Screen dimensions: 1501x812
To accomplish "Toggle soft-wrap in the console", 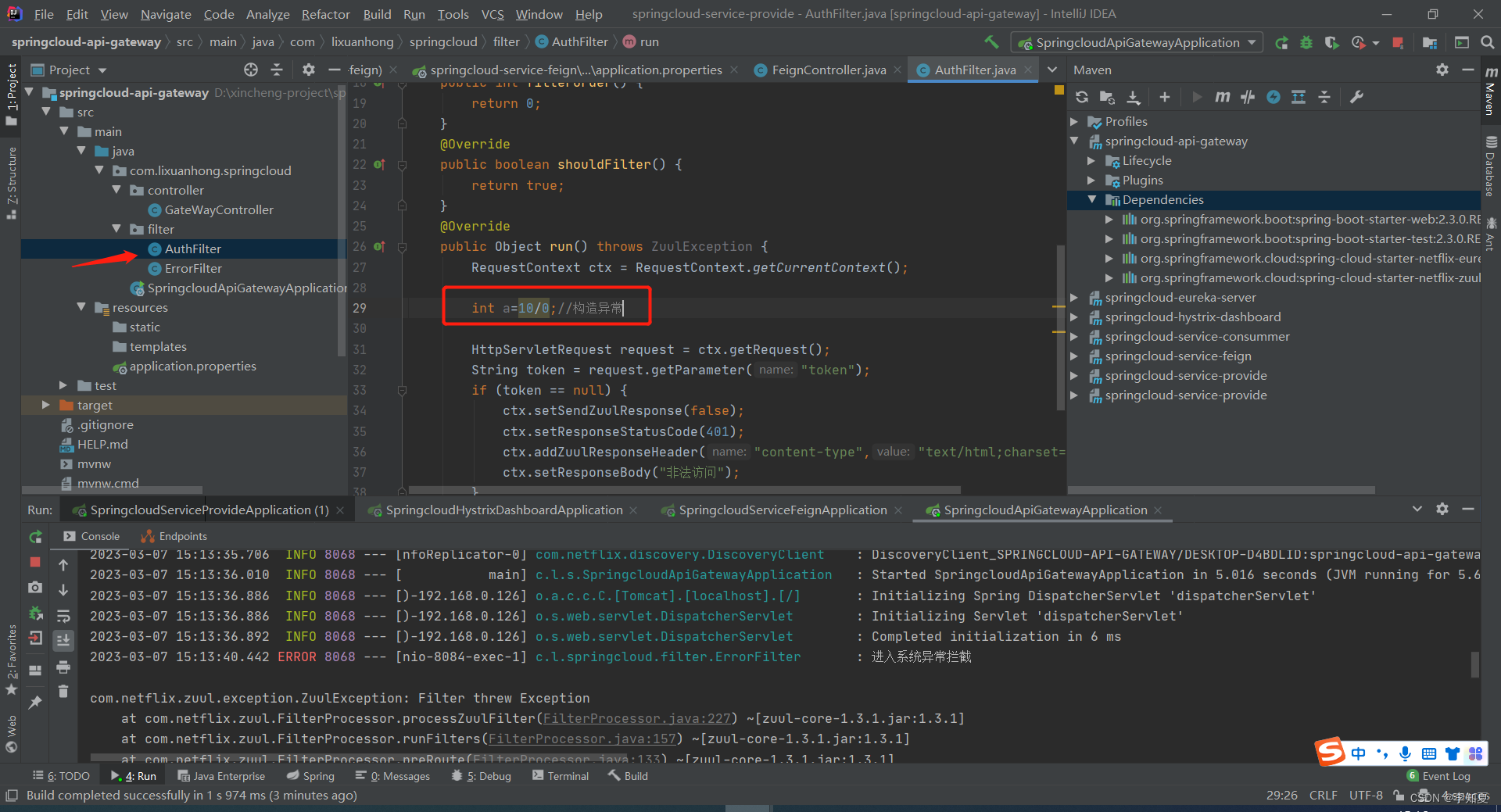I will pyautogui.click(x=63, y=616).
